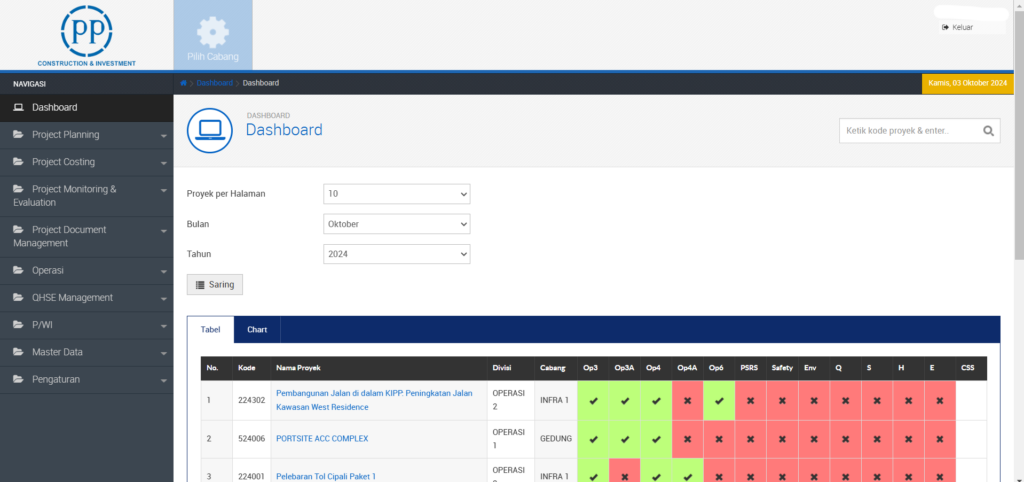Expand the QHSE Management menu arrow
The height and width of the screenshot is (482, 1024).
pos(163,299)
